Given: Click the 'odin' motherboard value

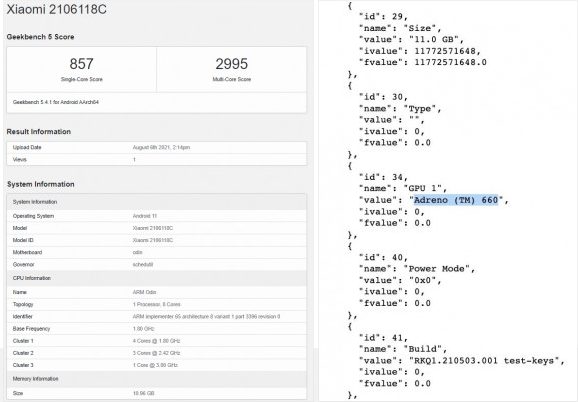Looking at the screenshot, I should [x=137, y=252].
